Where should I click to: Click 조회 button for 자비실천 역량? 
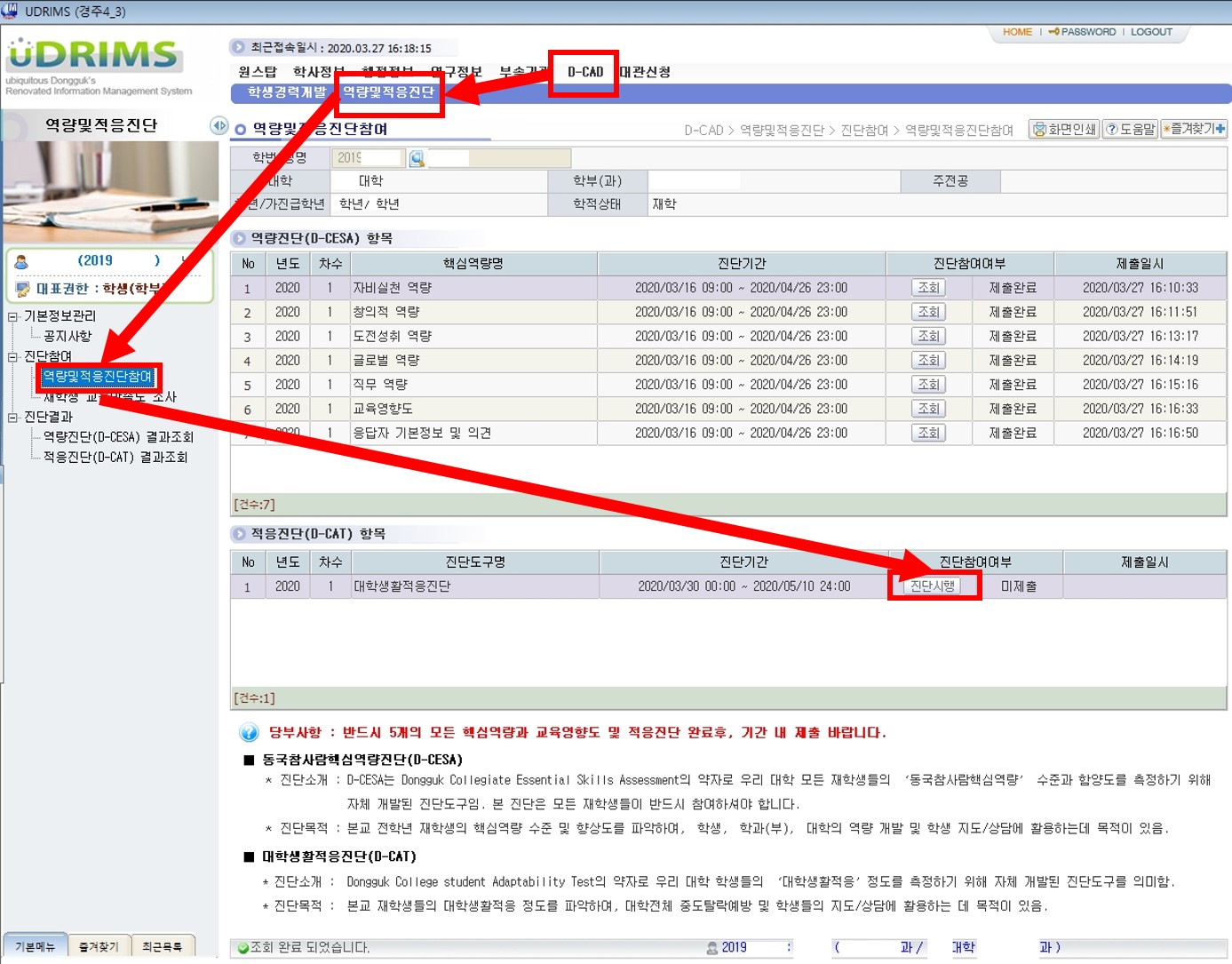tap(928, 288)
